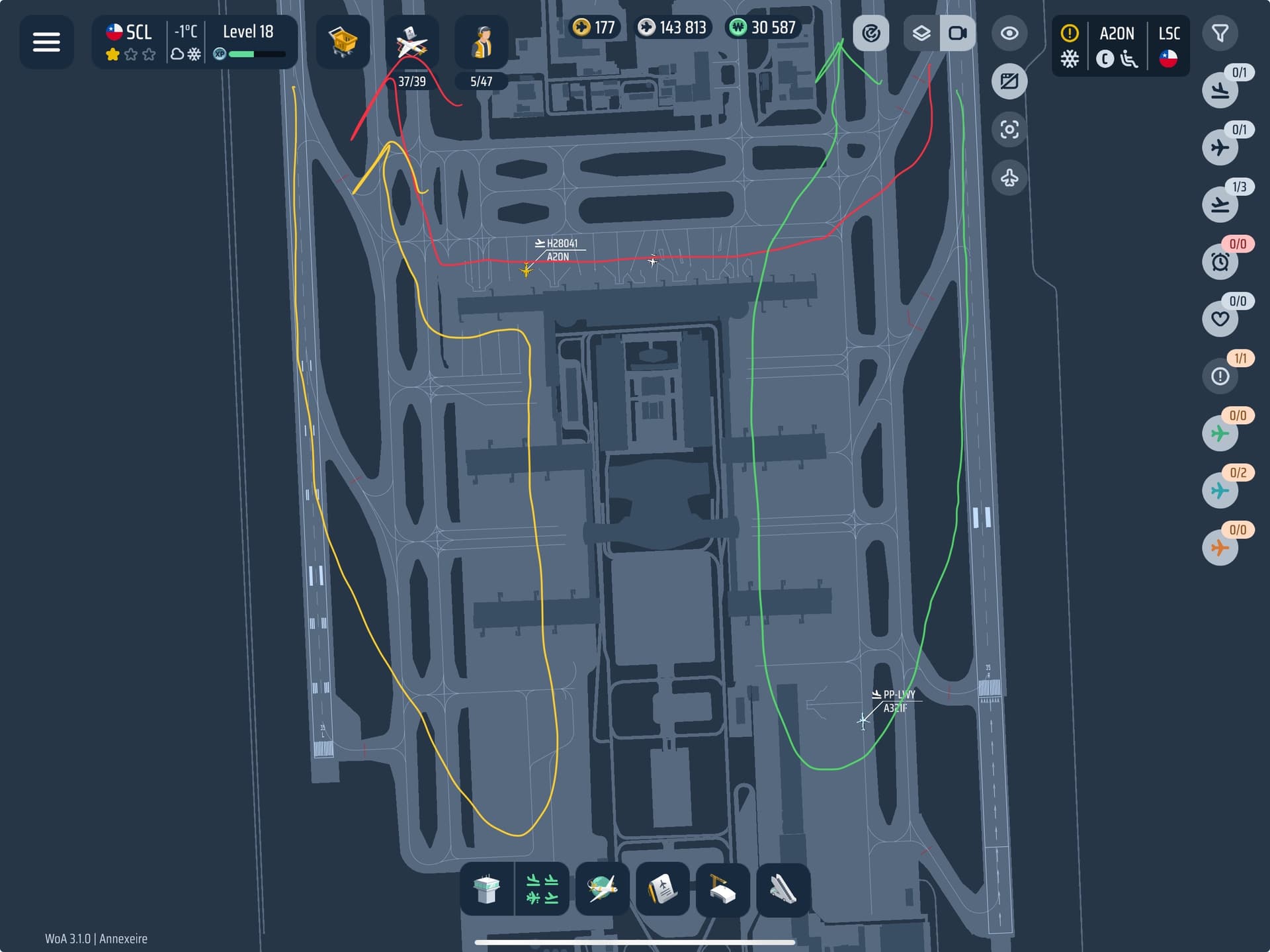Open the runway icon in bottom bar
Screen dimensions: 1270x952
tap(783, 889)
